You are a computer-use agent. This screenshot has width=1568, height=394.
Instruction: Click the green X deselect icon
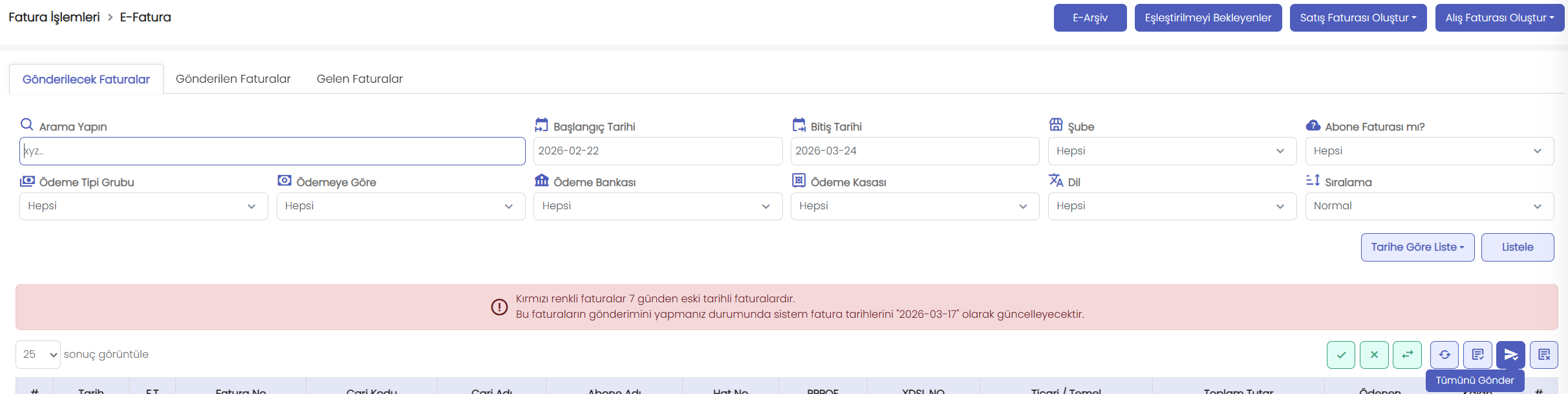pos(1374,355)
